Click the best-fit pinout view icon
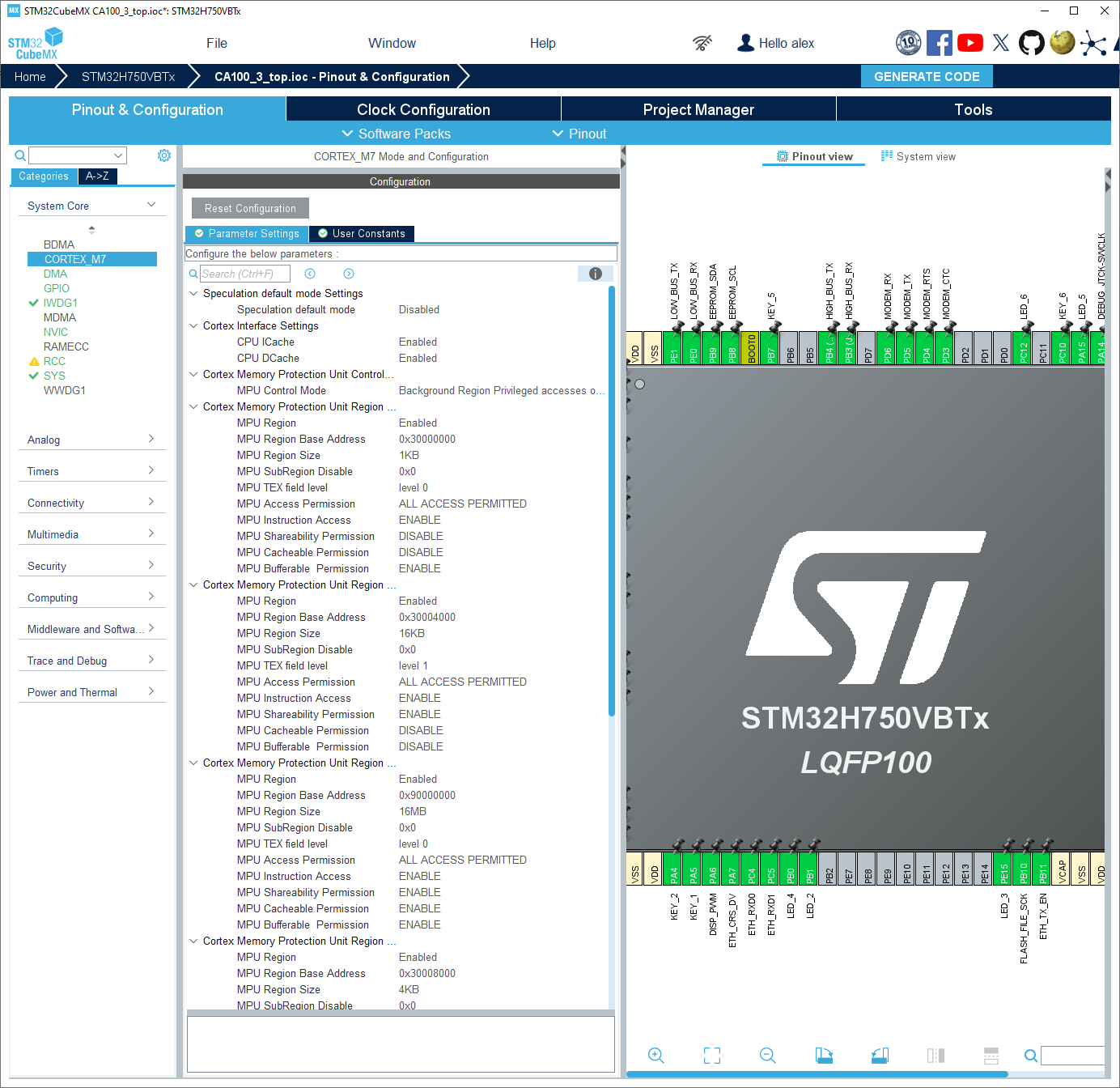Image resolution: width=1120 pixels, height=1088 pixels. [711, 1055]
